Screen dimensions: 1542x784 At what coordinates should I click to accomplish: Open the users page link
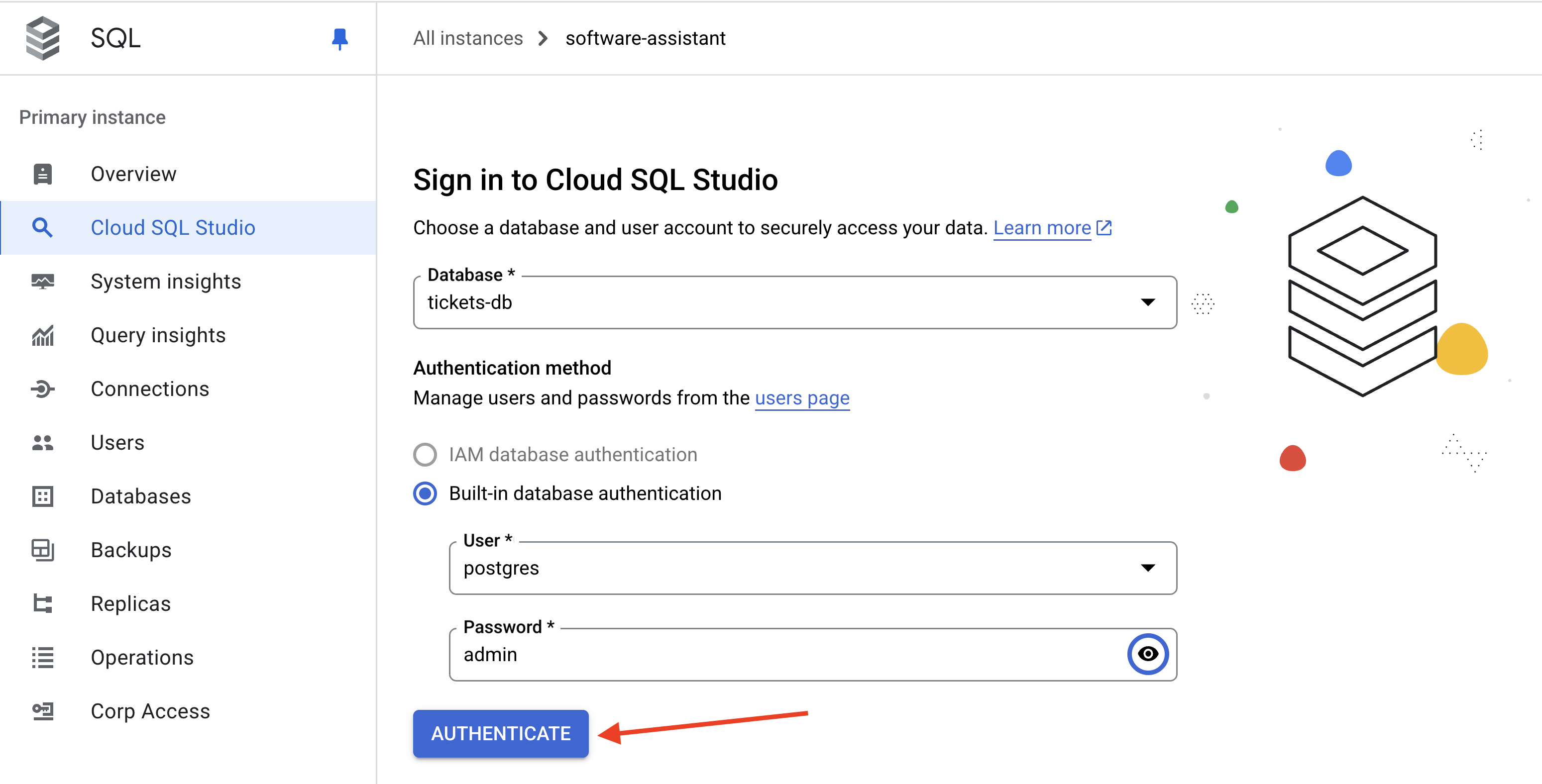tap(802, 397)
